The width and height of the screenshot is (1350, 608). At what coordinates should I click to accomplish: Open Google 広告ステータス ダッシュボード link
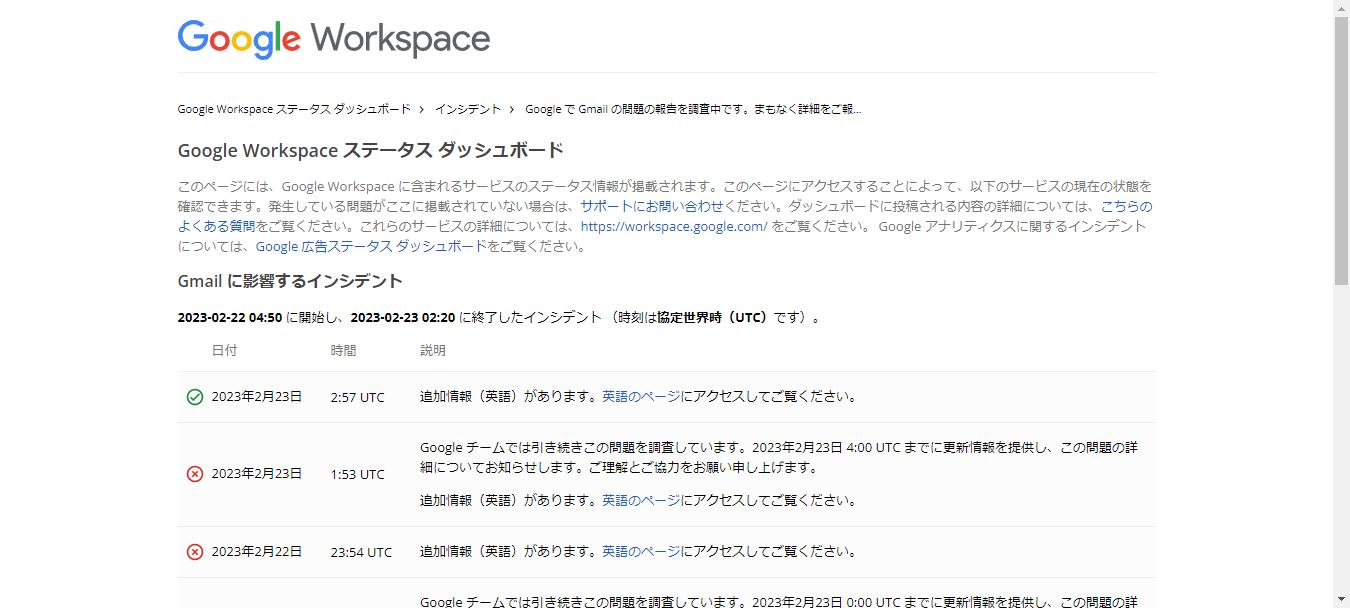pos(371,246)
